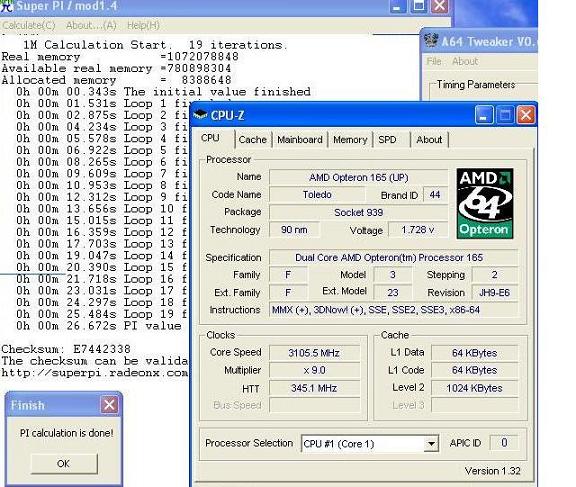Click the Real memory =1072078848 line
The image size is (576, 487).
coord(120,57)
